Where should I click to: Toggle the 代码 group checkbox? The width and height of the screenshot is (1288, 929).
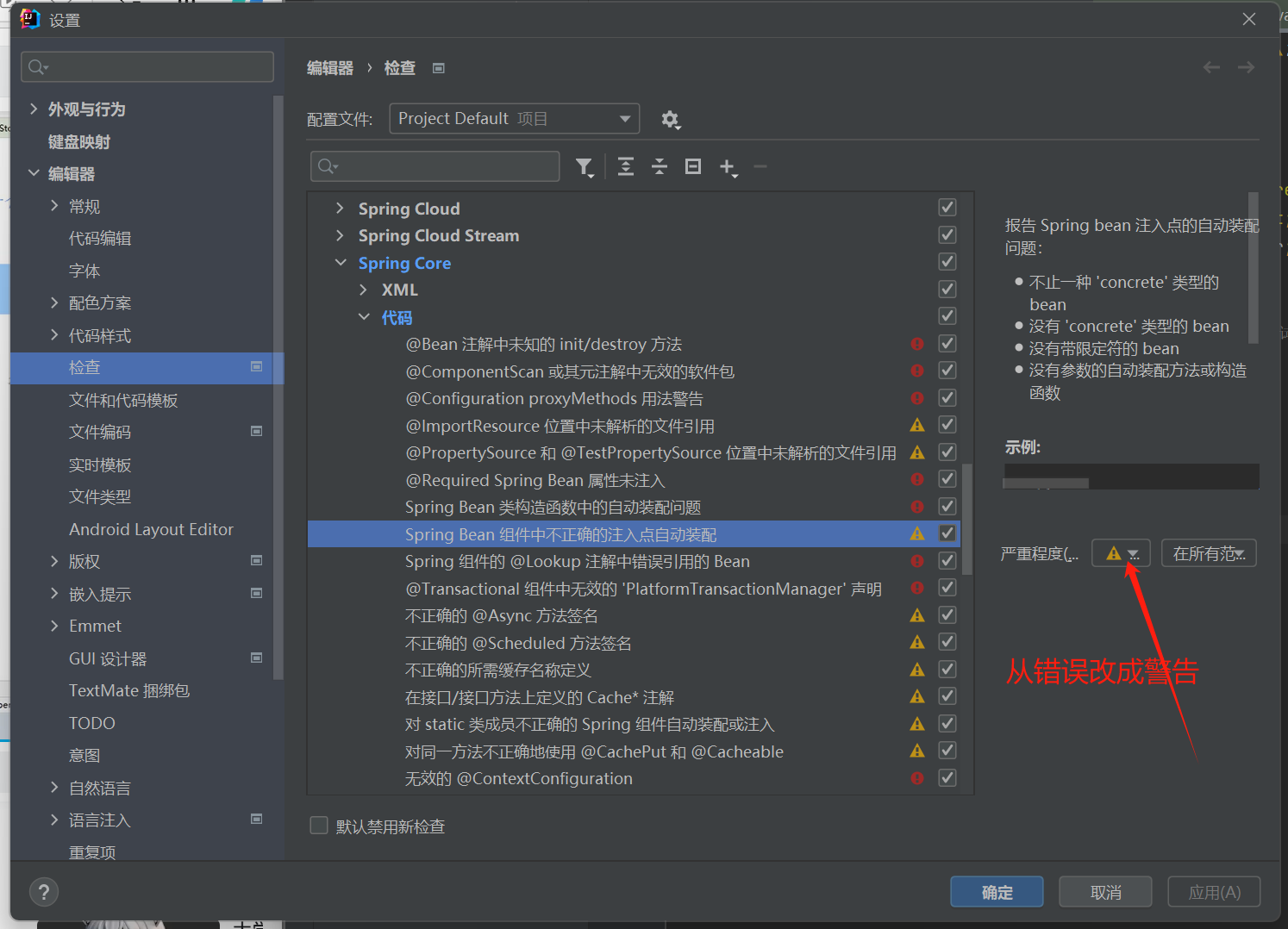click(947, 316)
